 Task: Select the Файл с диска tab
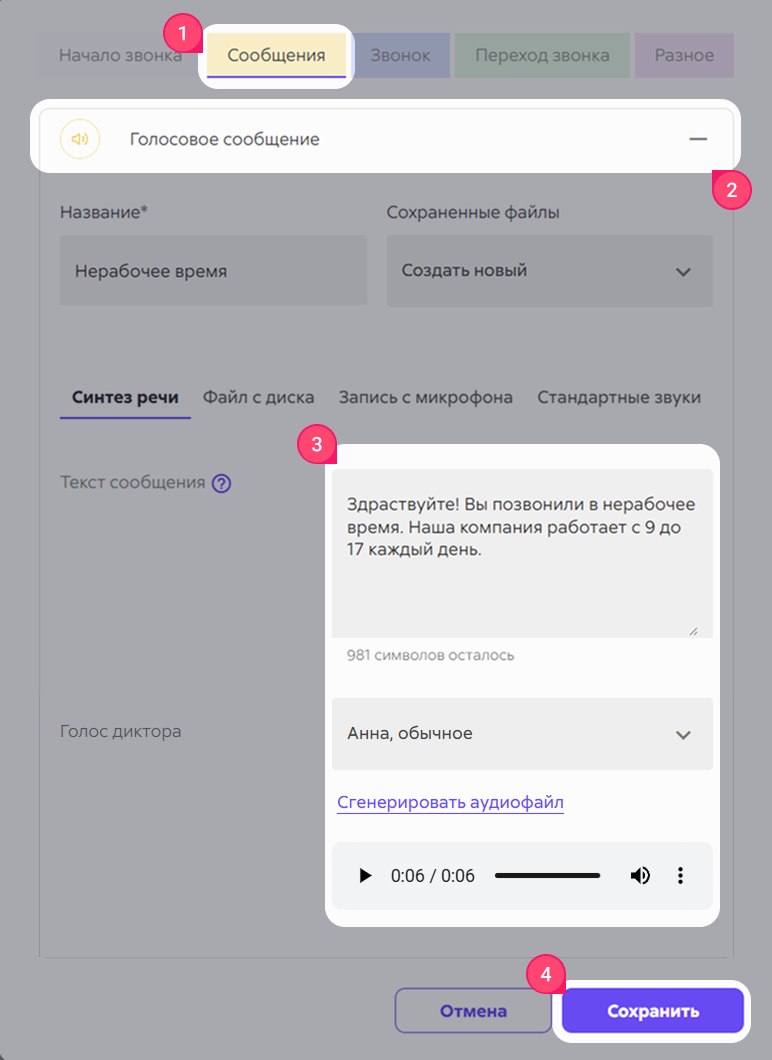click(258, 398)
